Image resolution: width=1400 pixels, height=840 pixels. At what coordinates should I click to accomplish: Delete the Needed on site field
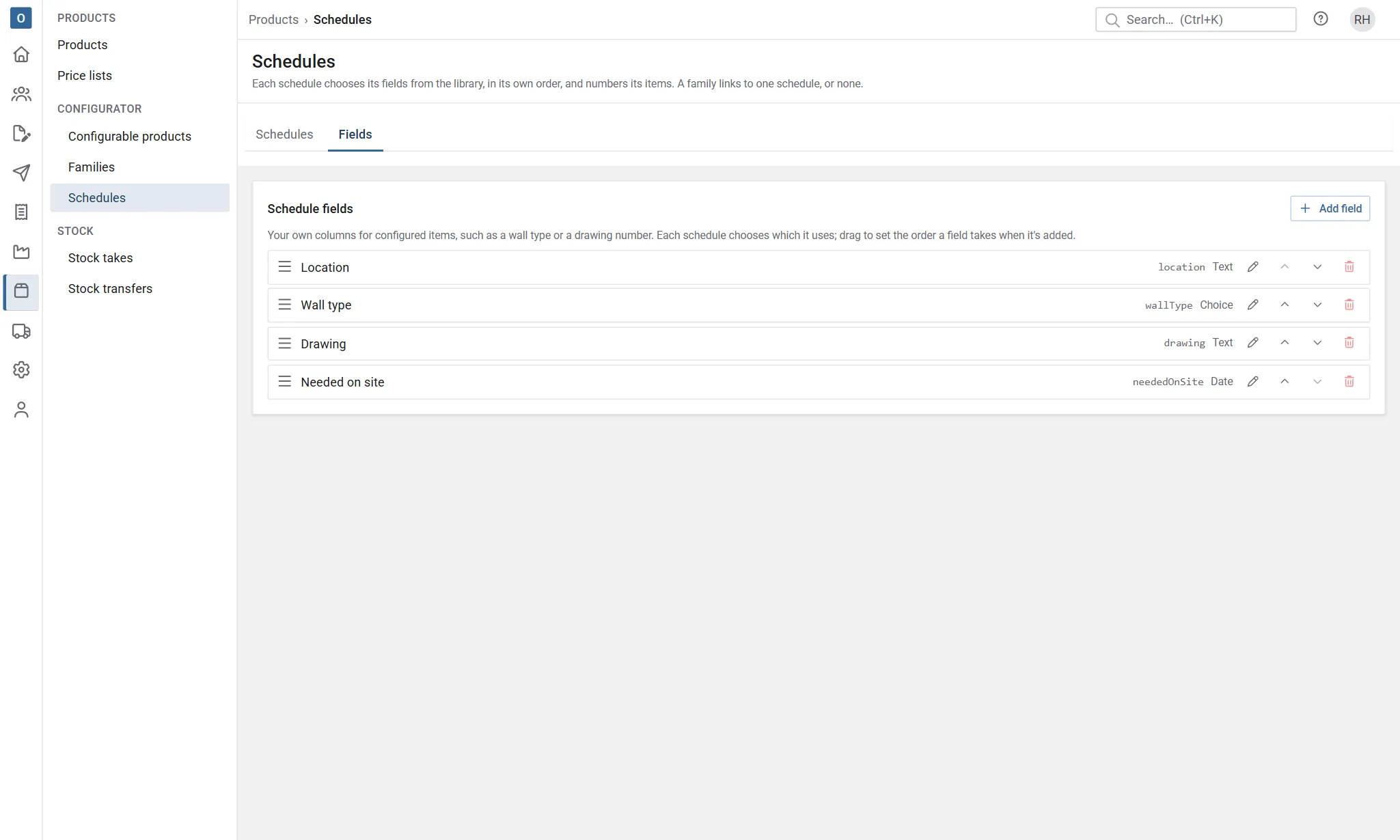pyautogui.click(x=1349, y=382)
